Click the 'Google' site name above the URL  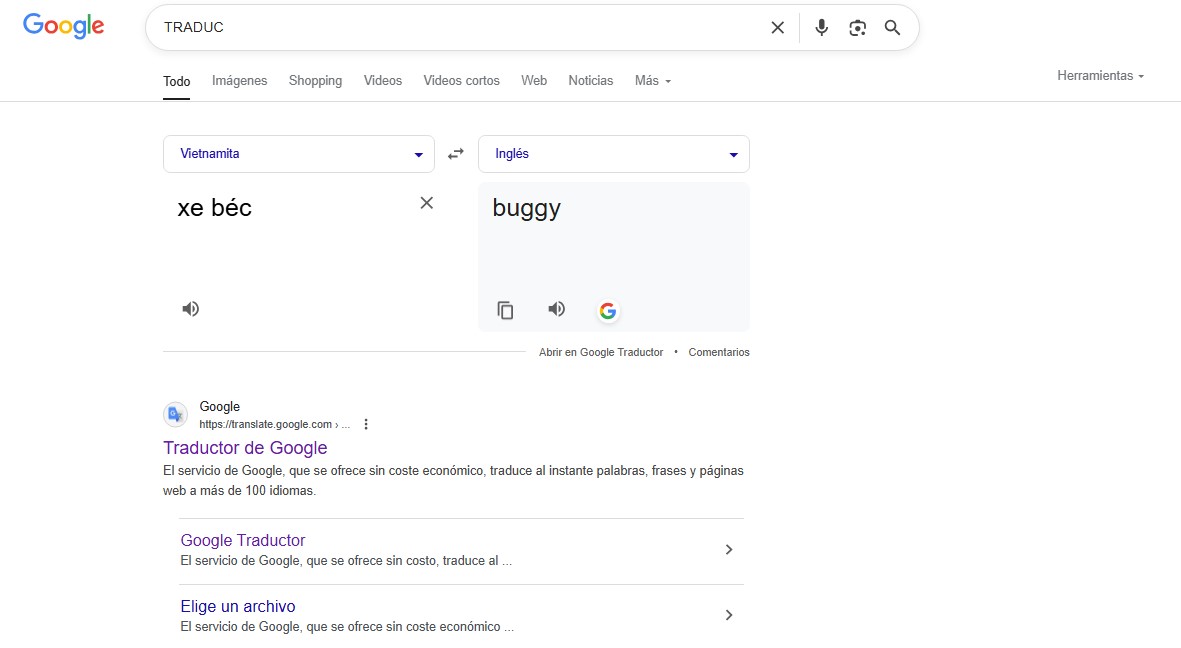tap(219, 407)
